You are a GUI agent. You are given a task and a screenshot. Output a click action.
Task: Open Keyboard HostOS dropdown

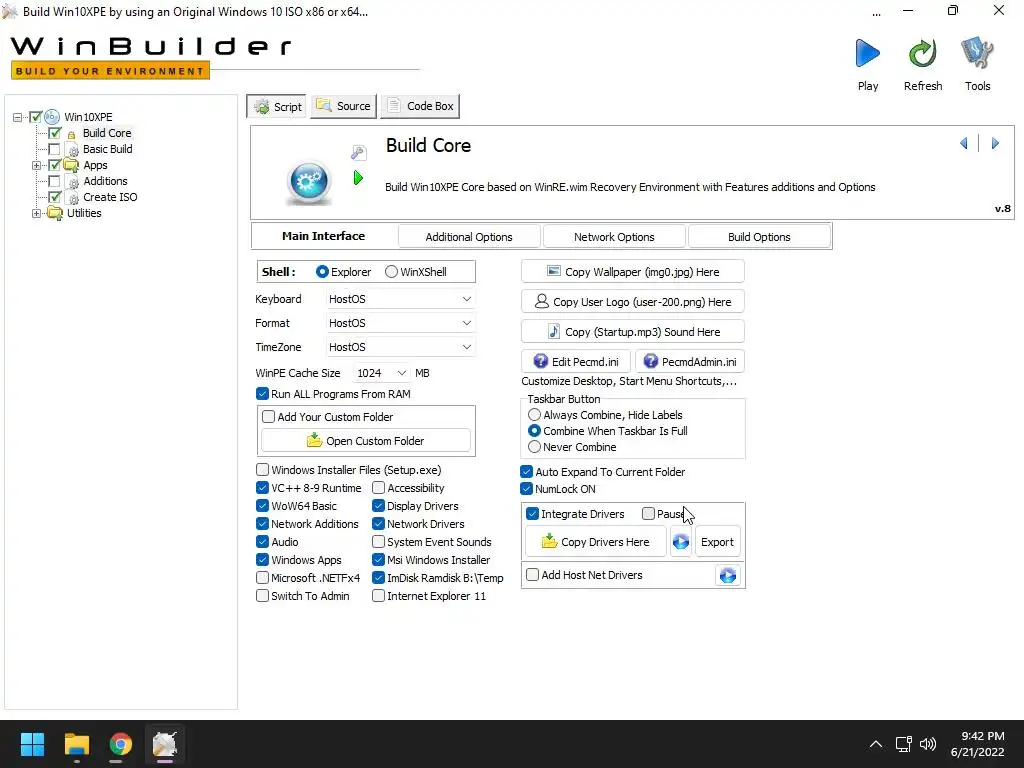click(x=400, y=299)
